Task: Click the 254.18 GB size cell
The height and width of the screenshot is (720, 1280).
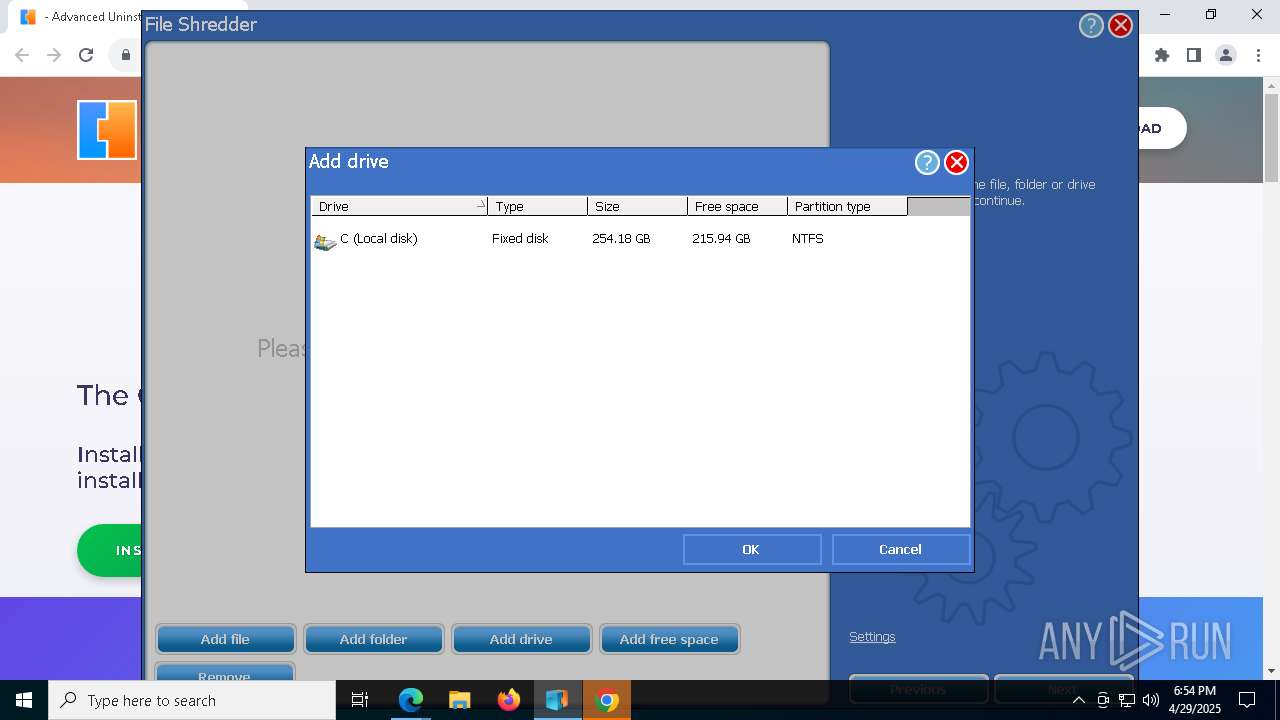Action: pyautogui.click(x=621, y=239)
